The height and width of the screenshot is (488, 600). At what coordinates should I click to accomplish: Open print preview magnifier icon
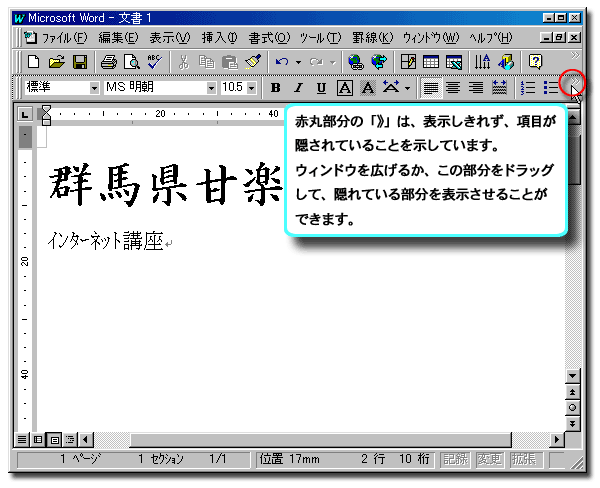(132, 62)
